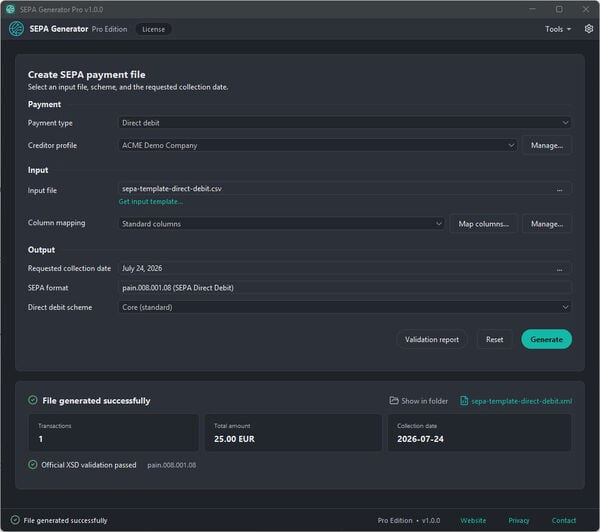
Task: Close the SEPA Generator window
Action: coord(586,9)
